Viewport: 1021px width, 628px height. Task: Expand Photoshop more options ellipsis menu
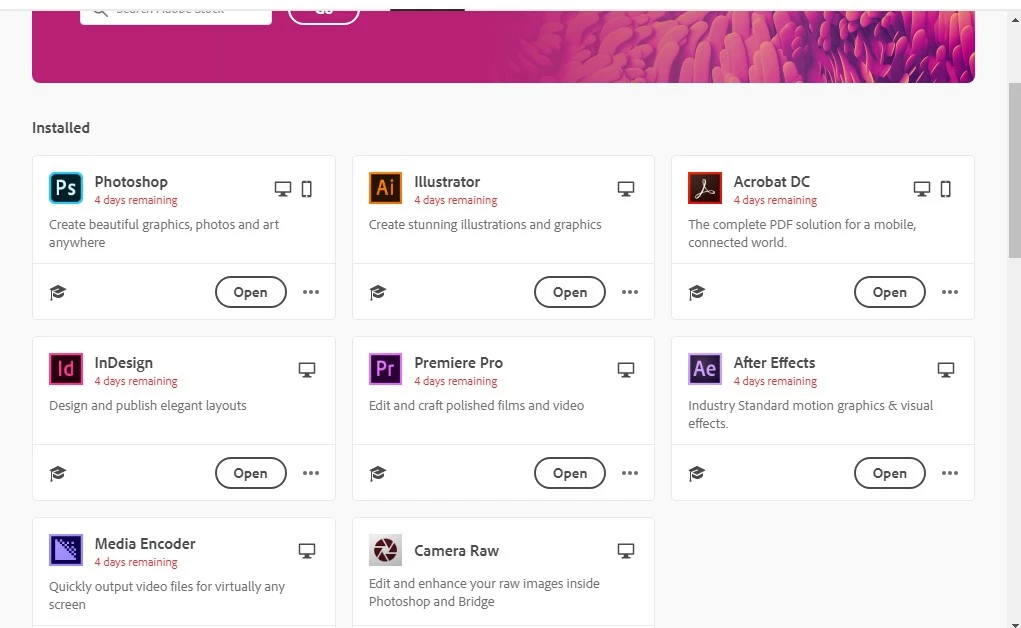311,292
